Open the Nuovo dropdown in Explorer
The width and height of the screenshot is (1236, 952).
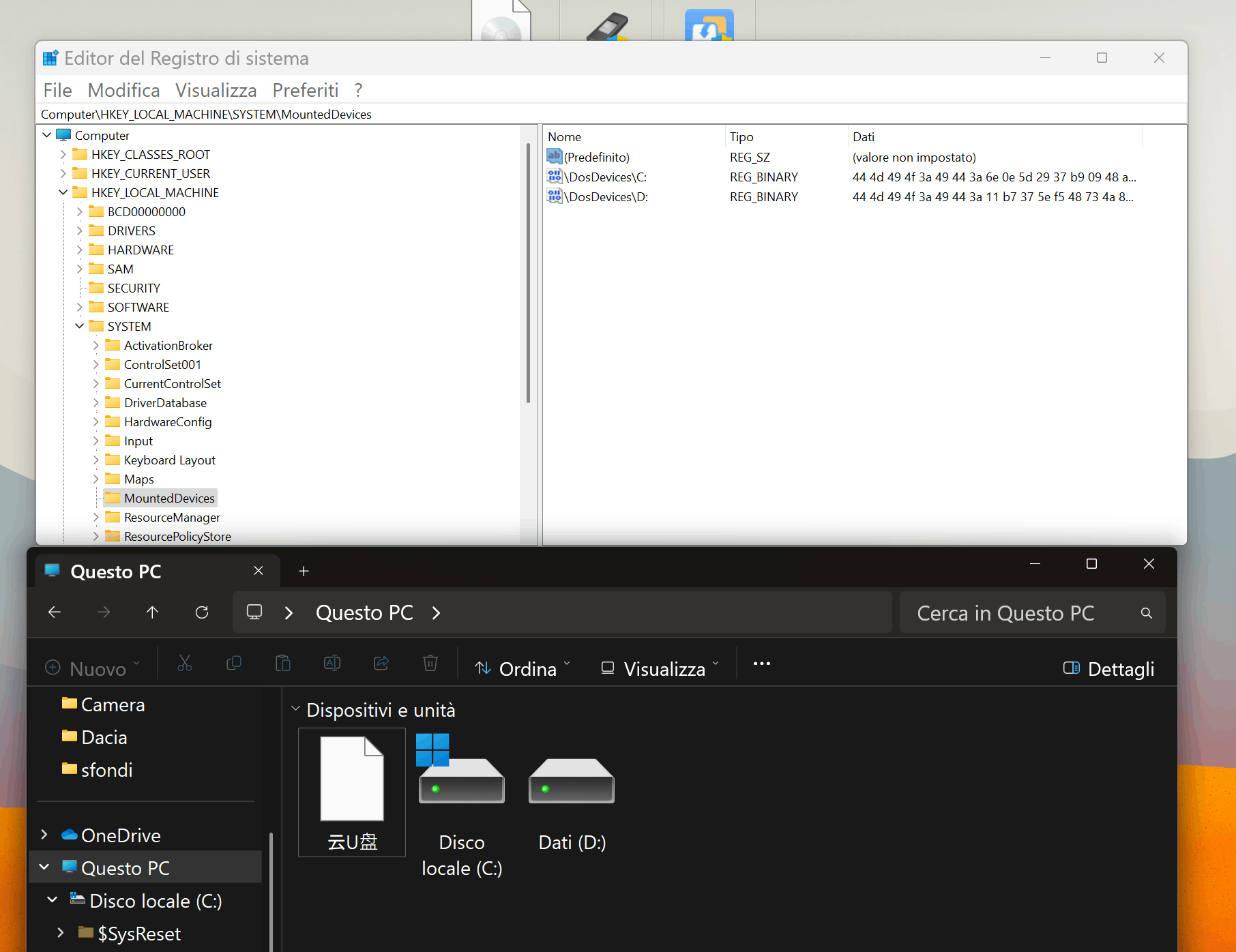[x=93, y=669]
